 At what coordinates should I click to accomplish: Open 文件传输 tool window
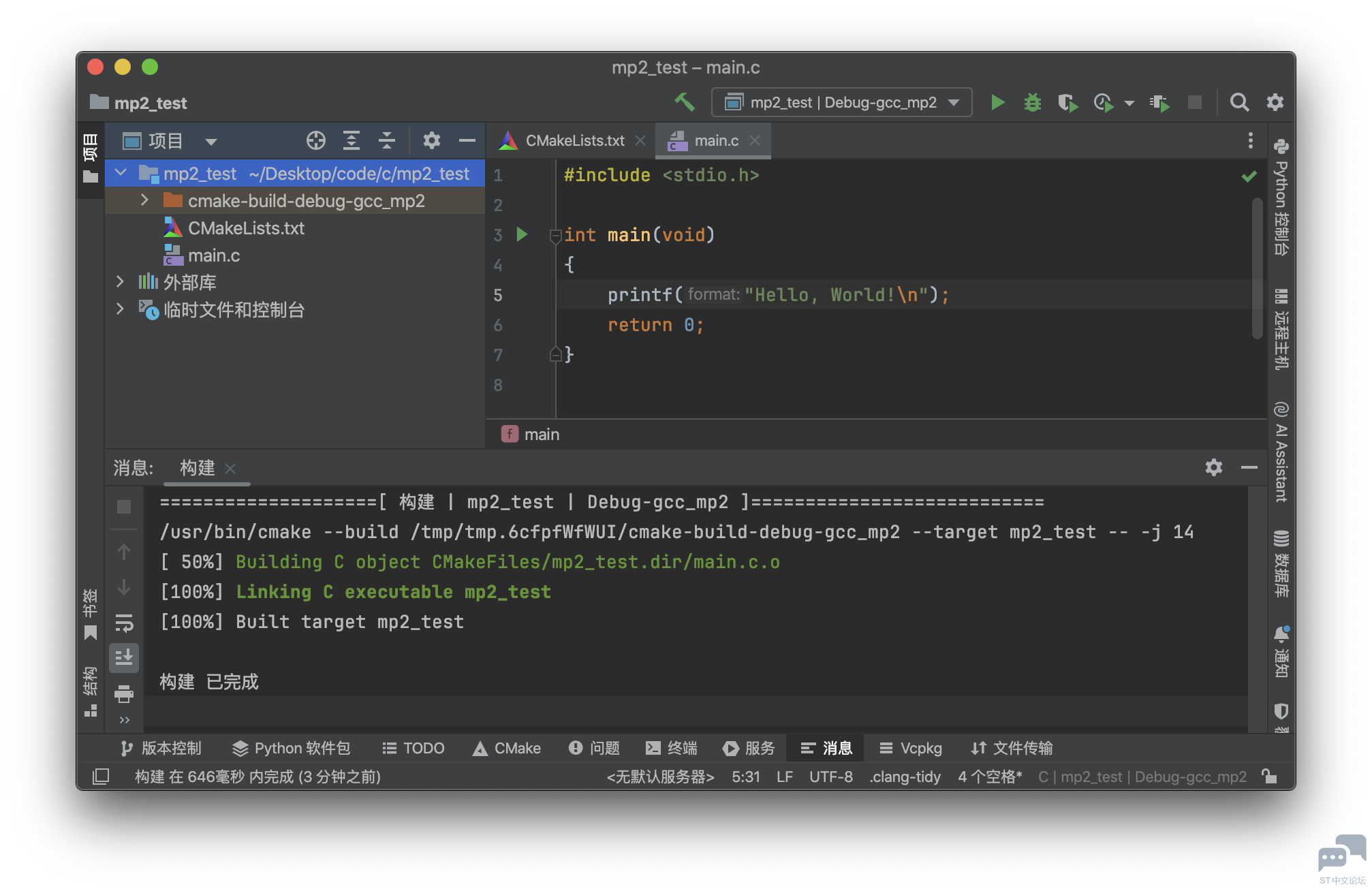tap(1012, 748)
